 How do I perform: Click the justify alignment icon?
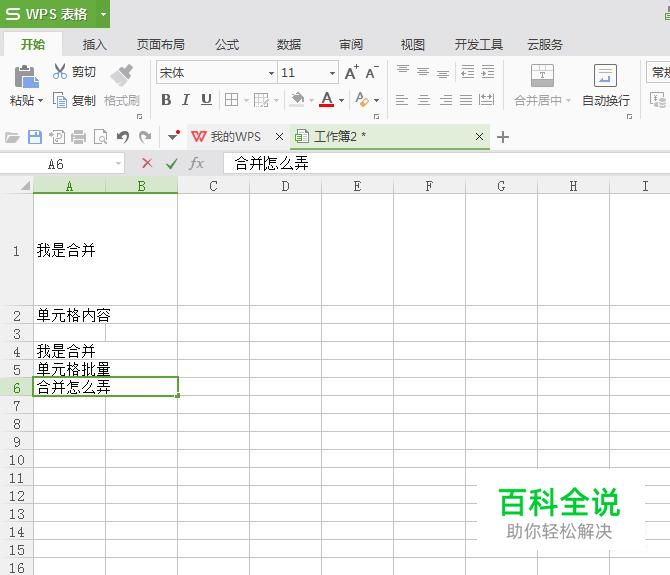click(466, 100)
